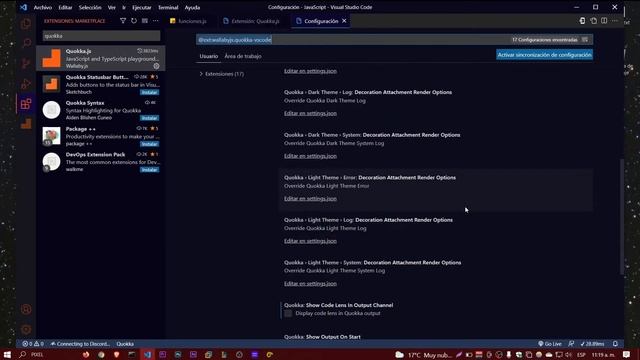Open the Search view in activity bar

pyautogui.click(x=26, y=43)
